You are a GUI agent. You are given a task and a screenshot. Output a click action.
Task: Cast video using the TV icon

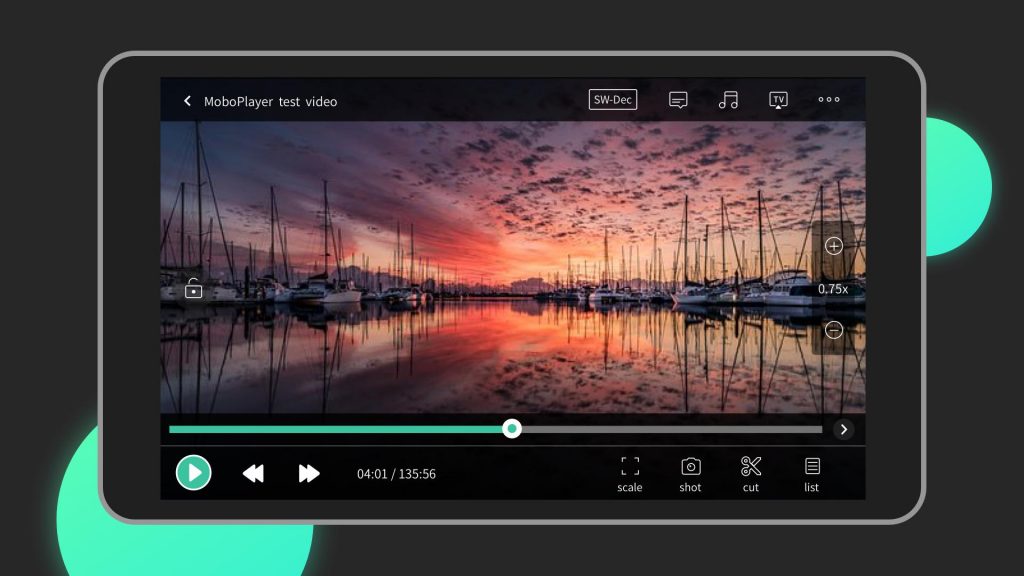pyautogui.click(x=779, y=97)
